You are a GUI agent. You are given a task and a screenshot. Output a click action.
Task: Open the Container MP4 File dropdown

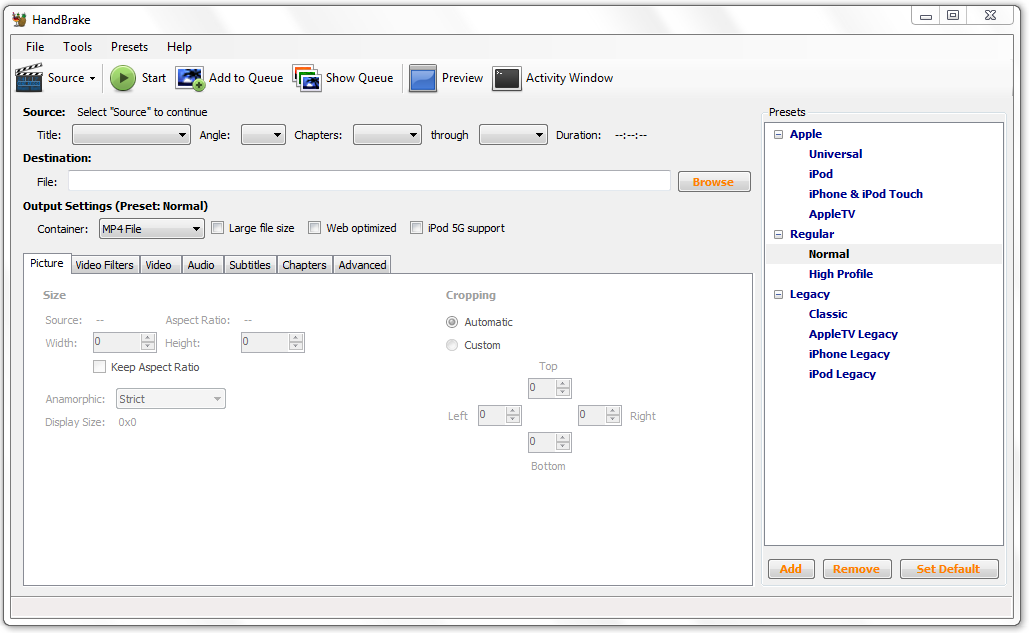click(152, 228)
